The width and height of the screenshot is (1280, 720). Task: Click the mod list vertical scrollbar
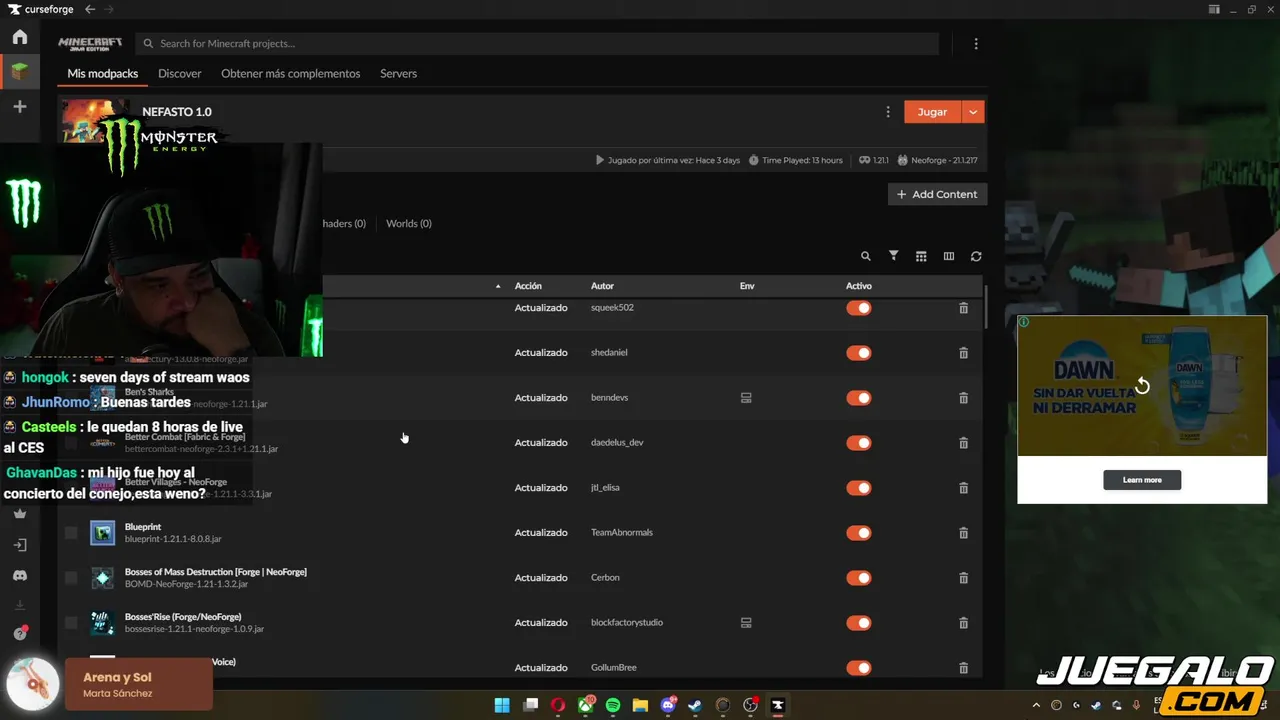(985, 308)
